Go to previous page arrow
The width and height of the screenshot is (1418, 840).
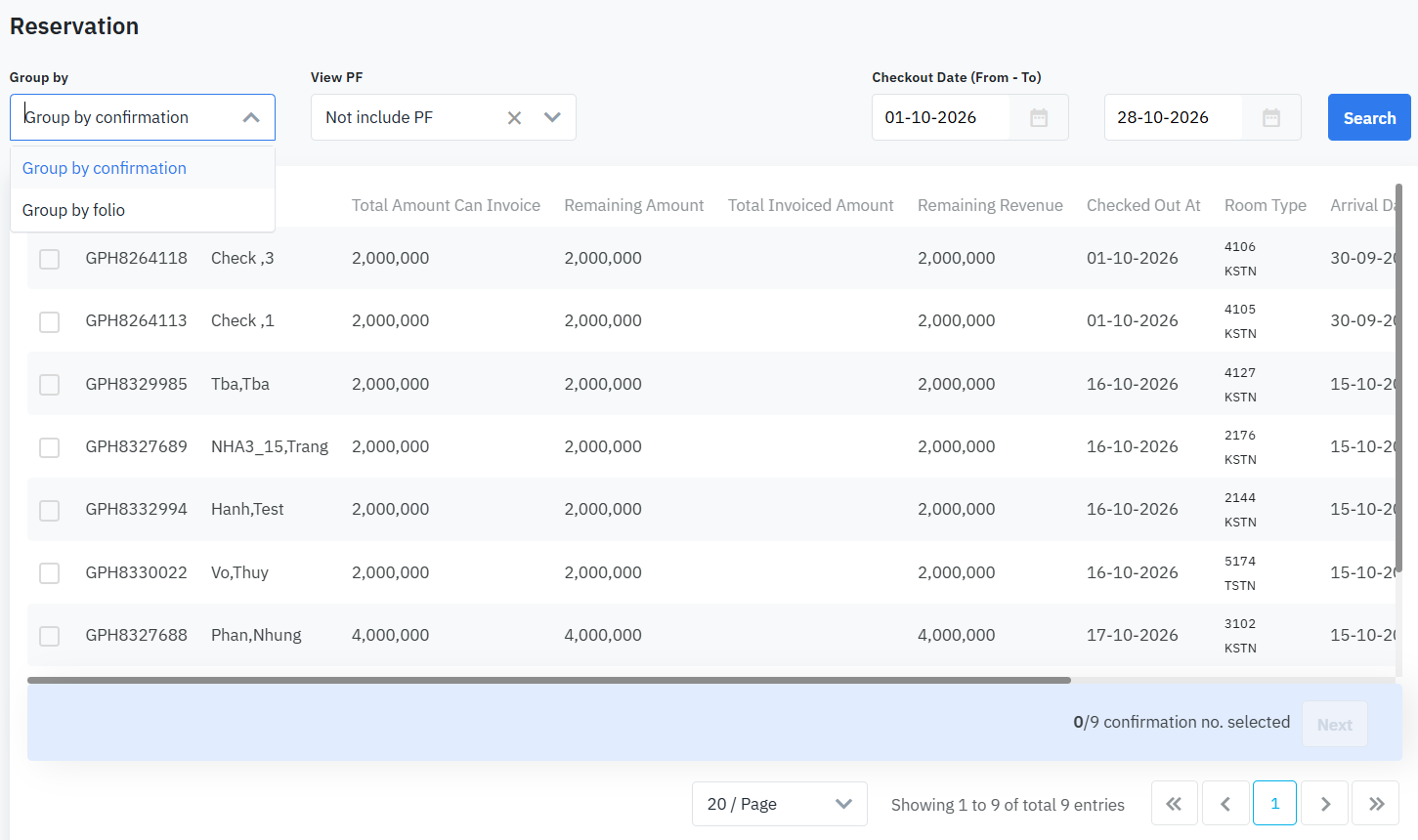point(1225,804)
